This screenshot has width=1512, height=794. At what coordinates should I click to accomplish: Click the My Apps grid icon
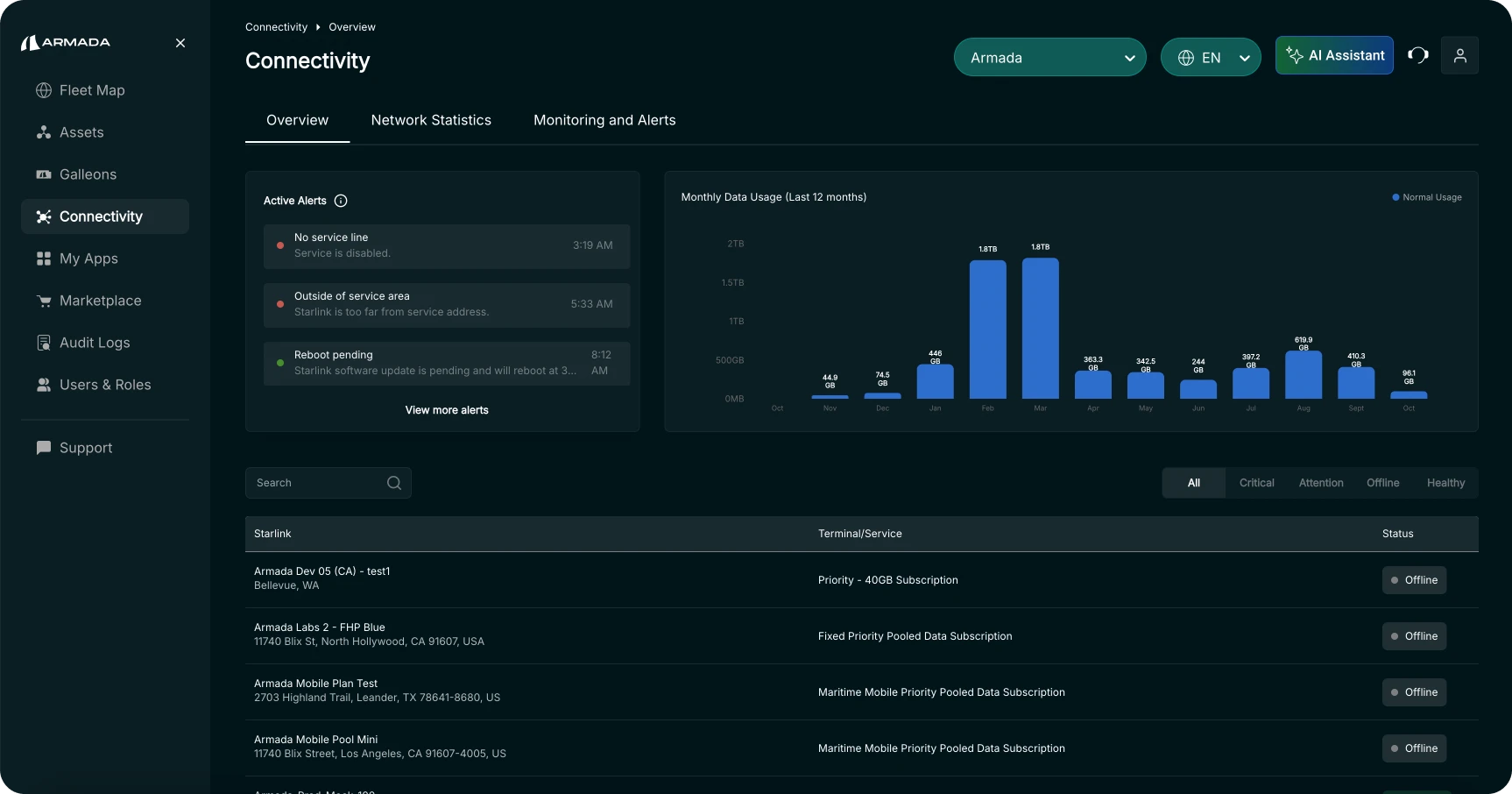(x=44, y=259)
